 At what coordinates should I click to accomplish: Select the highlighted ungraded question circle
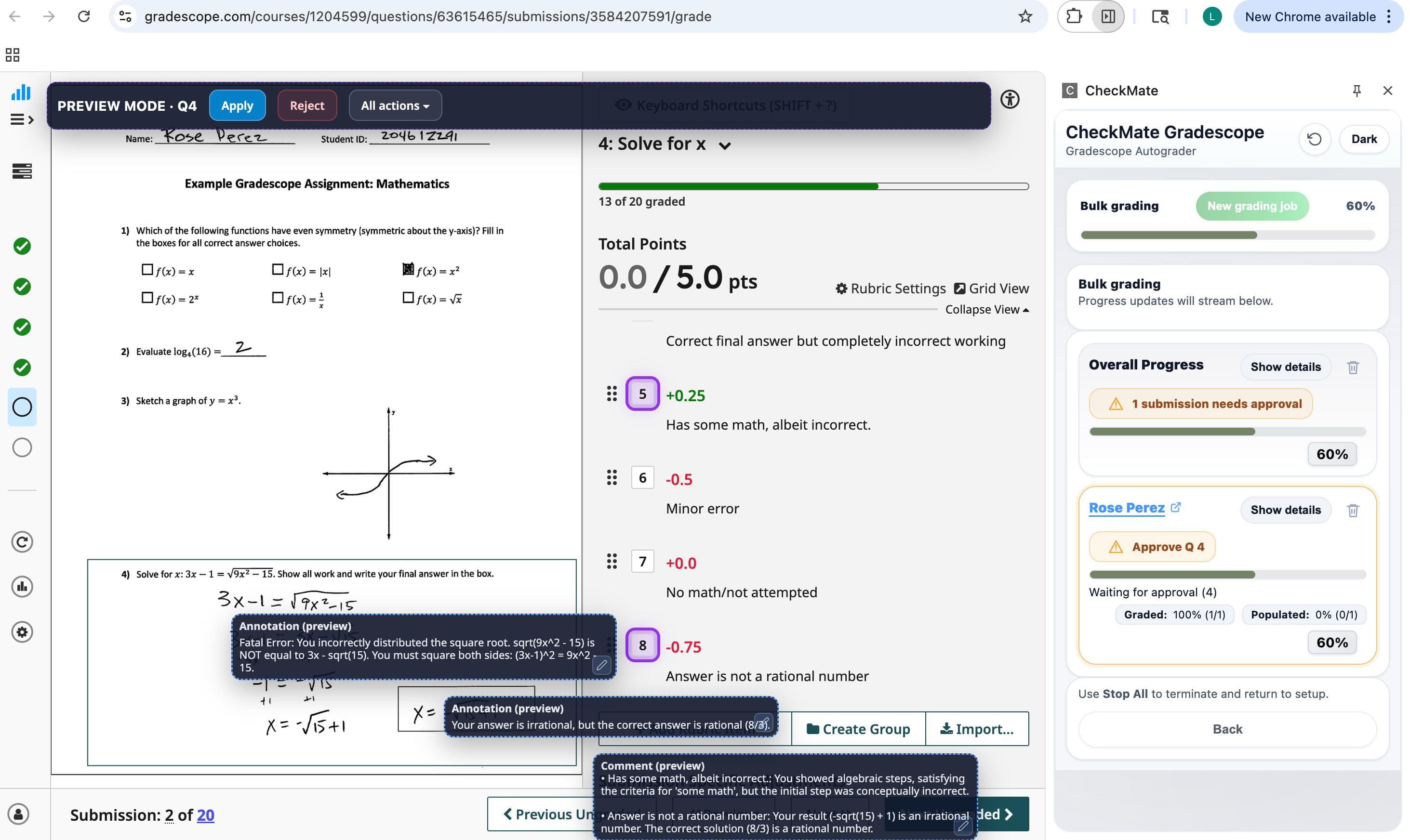pyautogui.click(x=22, y=407)
